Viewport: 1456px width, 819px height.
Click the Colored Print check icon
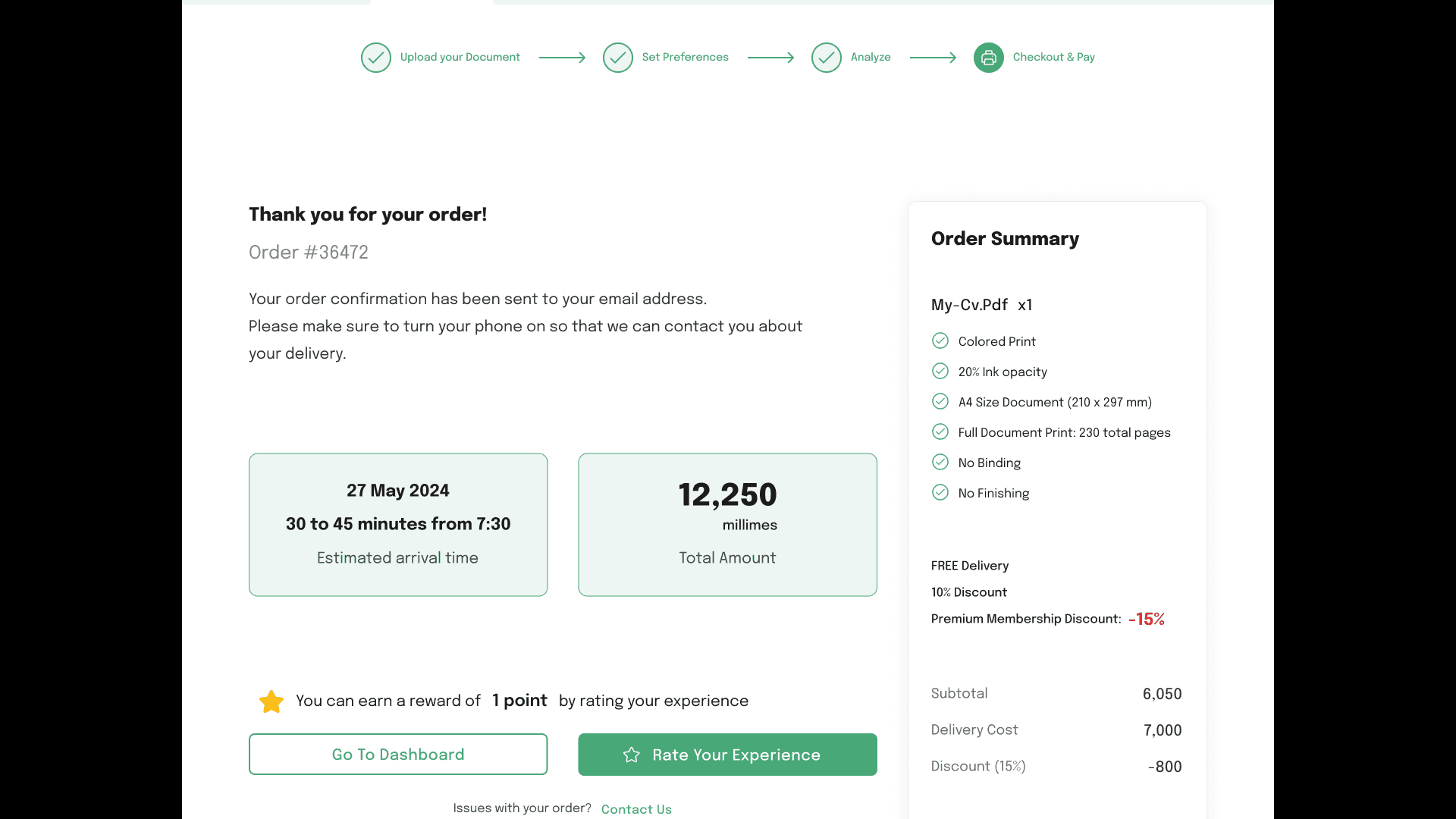(x=940, y=341)
